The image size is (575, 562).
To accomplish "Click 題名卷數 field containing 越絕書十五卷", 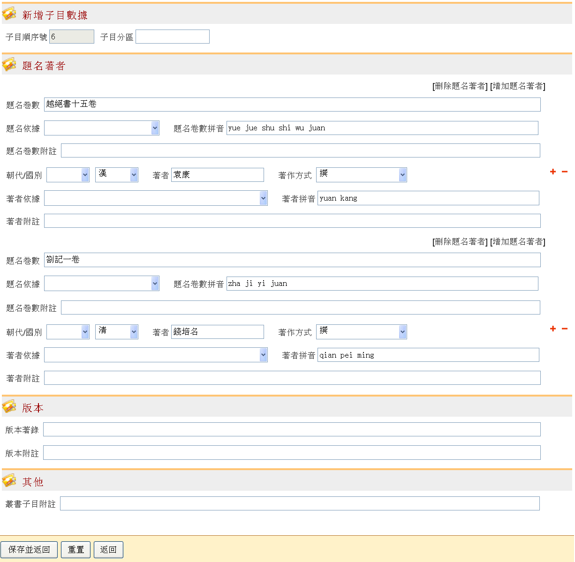I will tap(292, 104).
